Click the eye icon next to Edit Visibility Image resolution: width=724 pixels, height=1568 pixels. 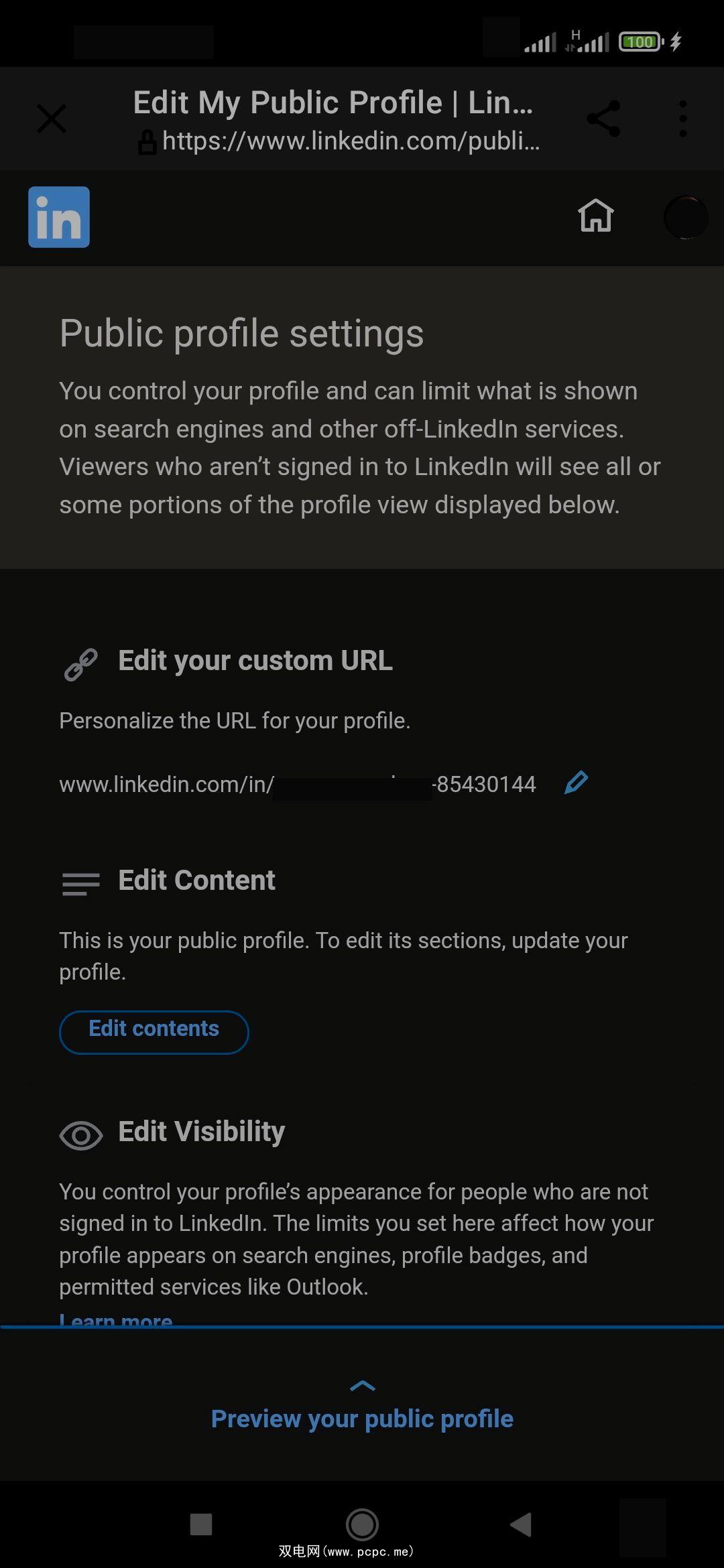click(81, 1135)
